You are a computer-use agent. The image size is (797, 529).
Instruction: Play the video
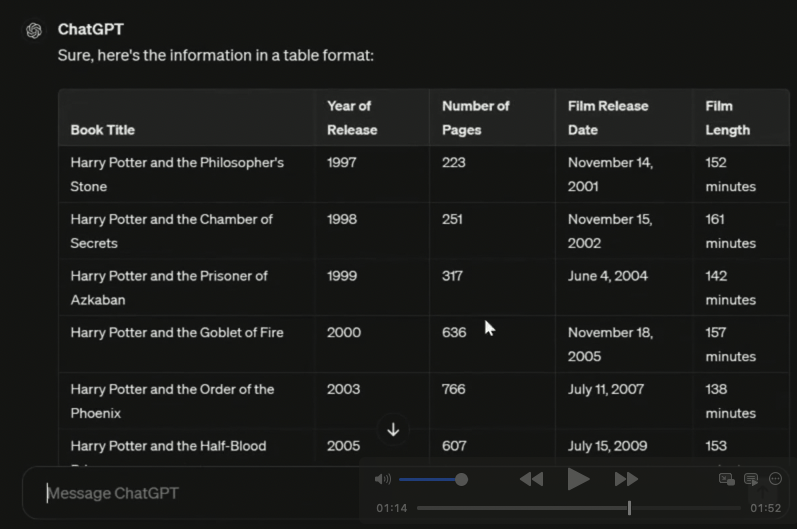coord(578,479)
